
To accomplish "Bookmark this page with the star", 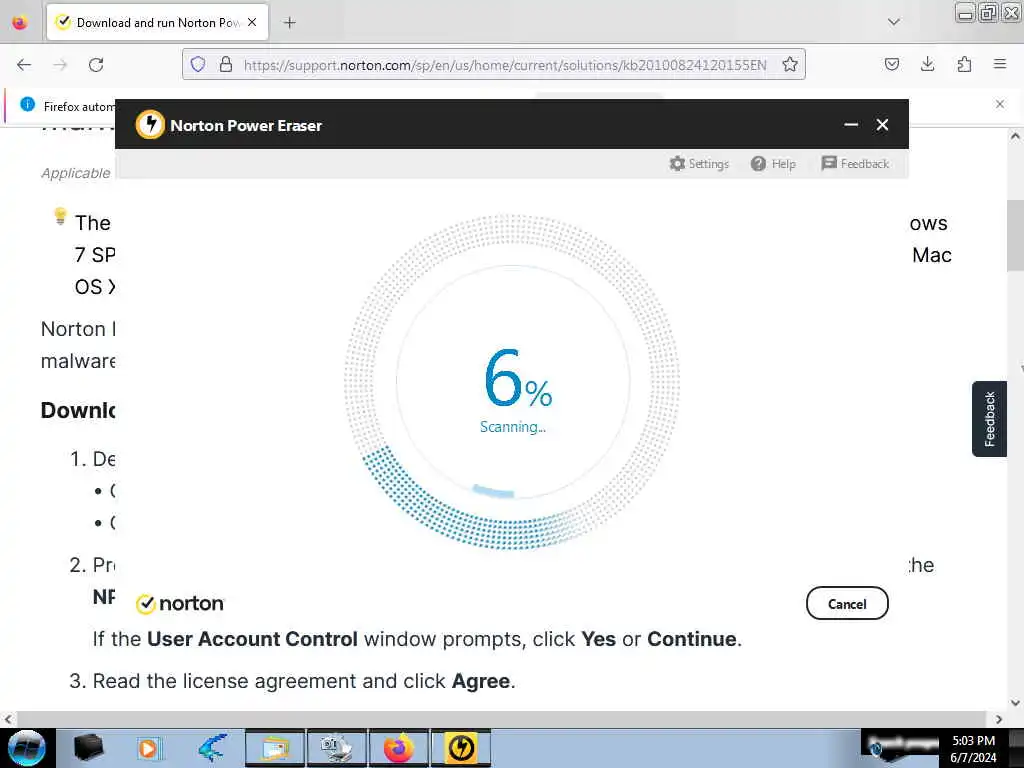I will pyautogui.click(x=790, y=64).
